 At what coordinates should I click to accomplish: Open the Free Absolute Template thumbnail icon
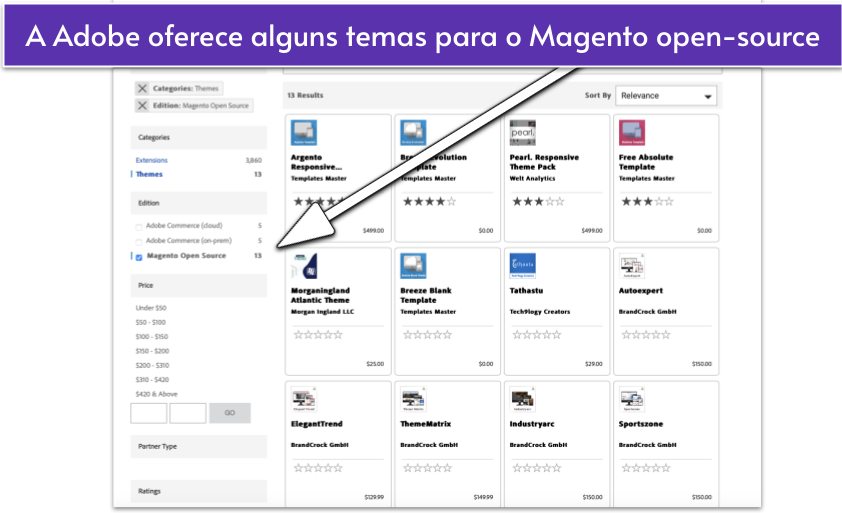pos(632,133)
